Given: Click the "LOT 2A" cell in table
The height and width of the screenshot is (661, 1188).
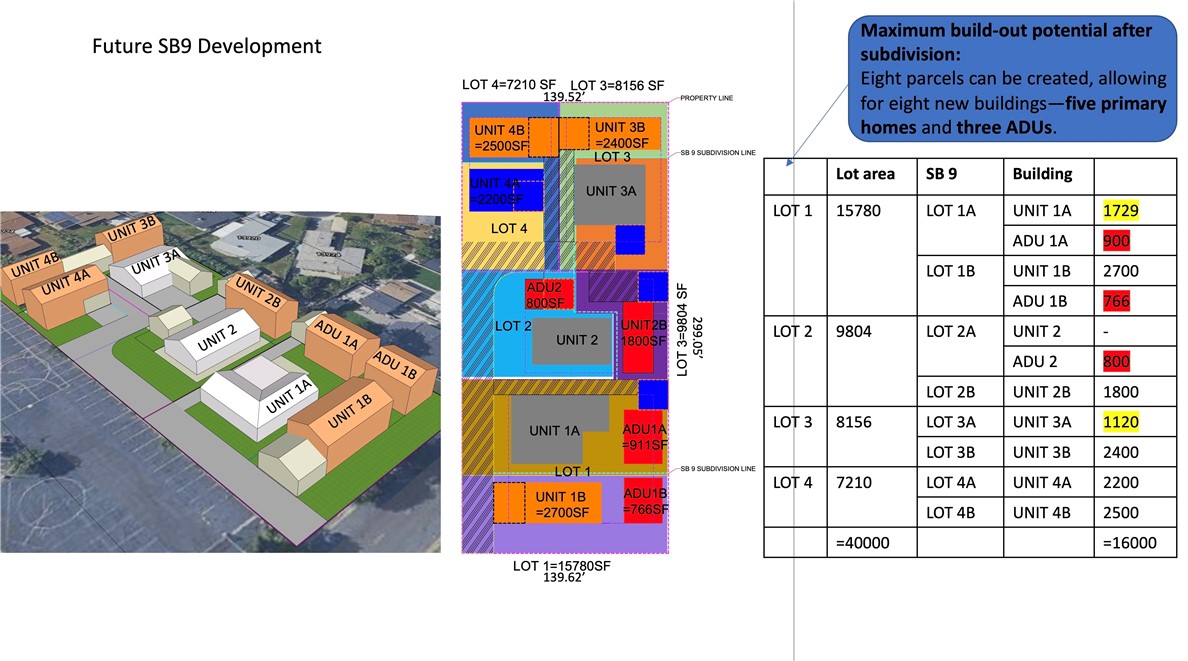Looking at the screenshot, I should click(x=950, y=331).
